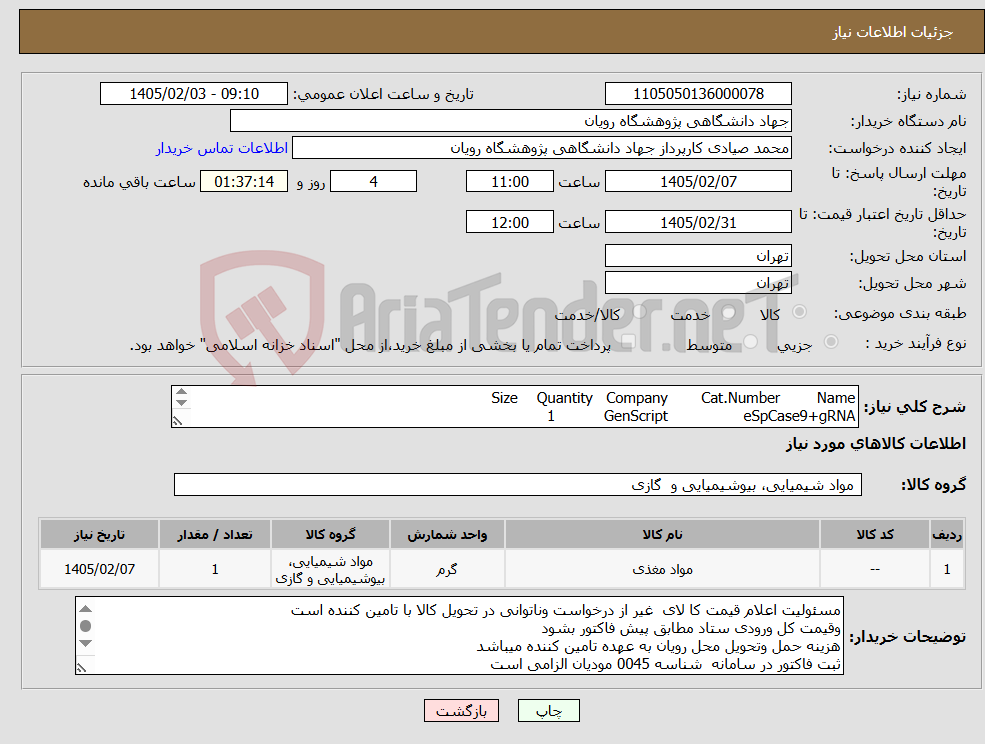Click the نام کالا column header
The height and width of the screenshot is (744, 985).
(662, 535)
